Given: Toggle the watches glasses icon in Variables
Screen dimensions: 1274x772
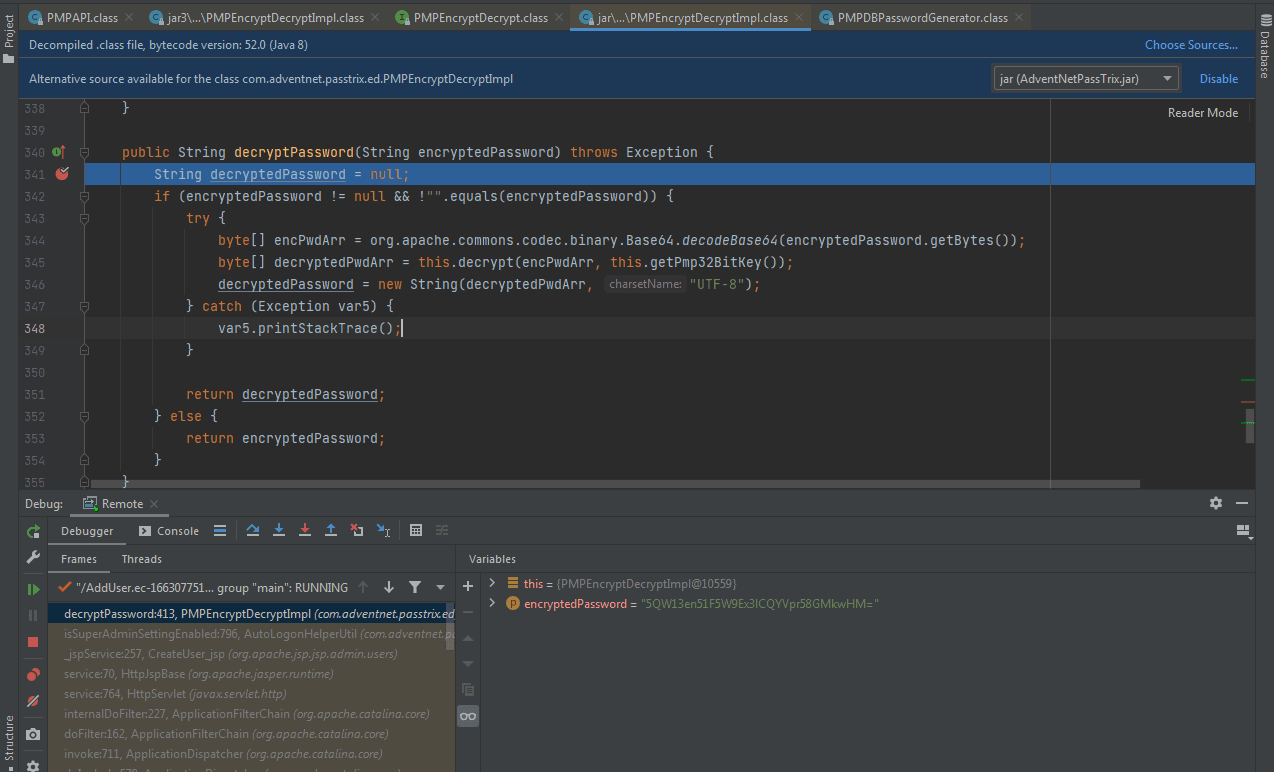Looking at the screenshot, I should 467,715.
